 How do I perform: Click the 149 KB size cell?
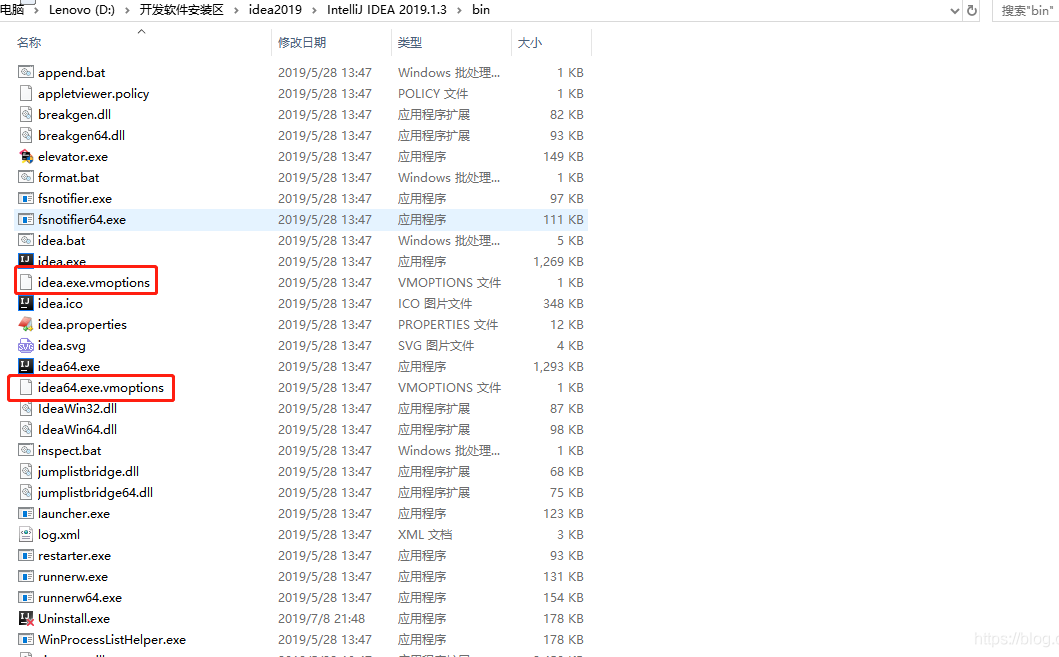563,156
